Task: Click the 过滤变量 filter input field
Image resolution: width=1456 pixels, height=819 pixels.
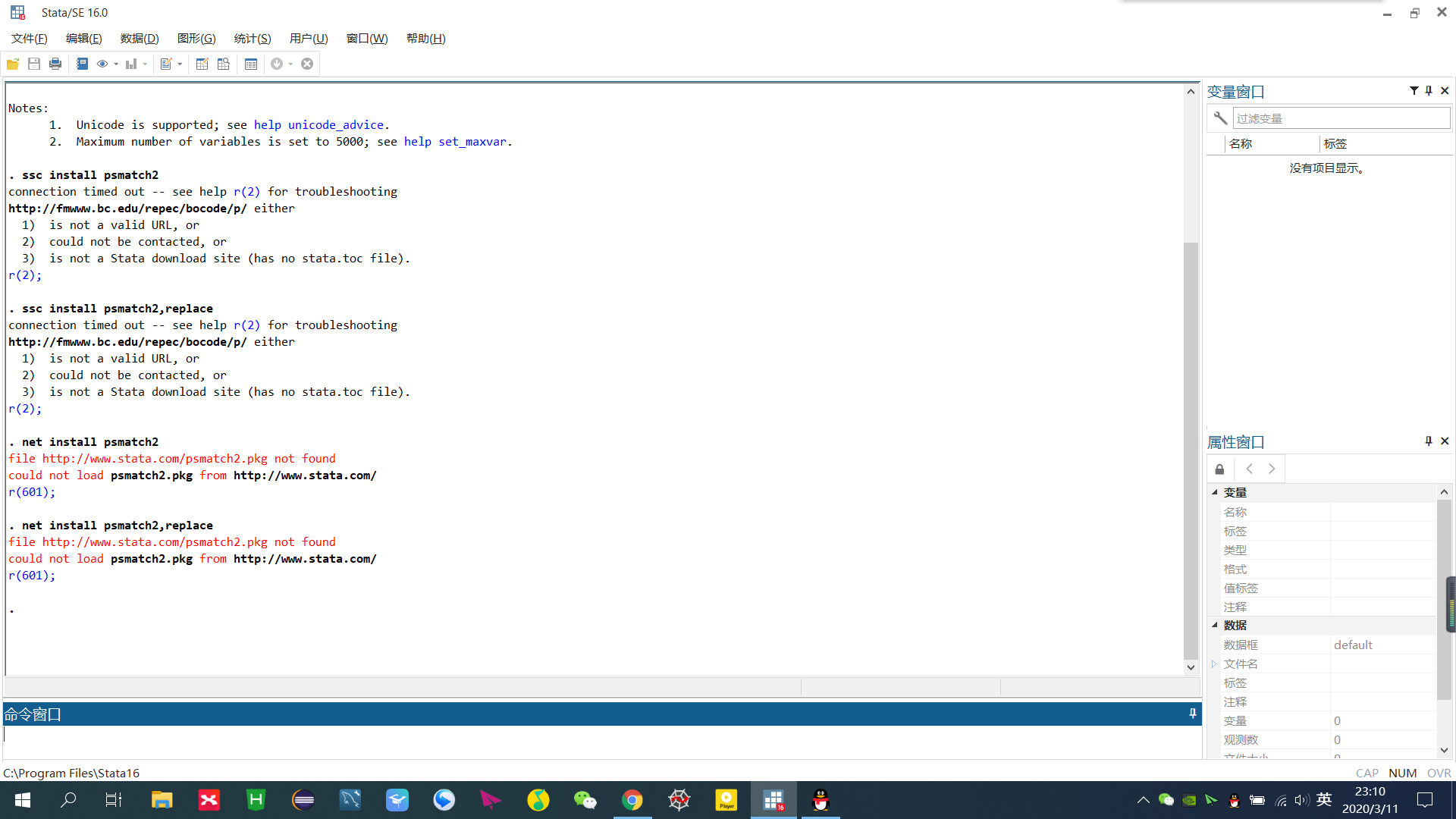Action: [x=1341, y=118]
